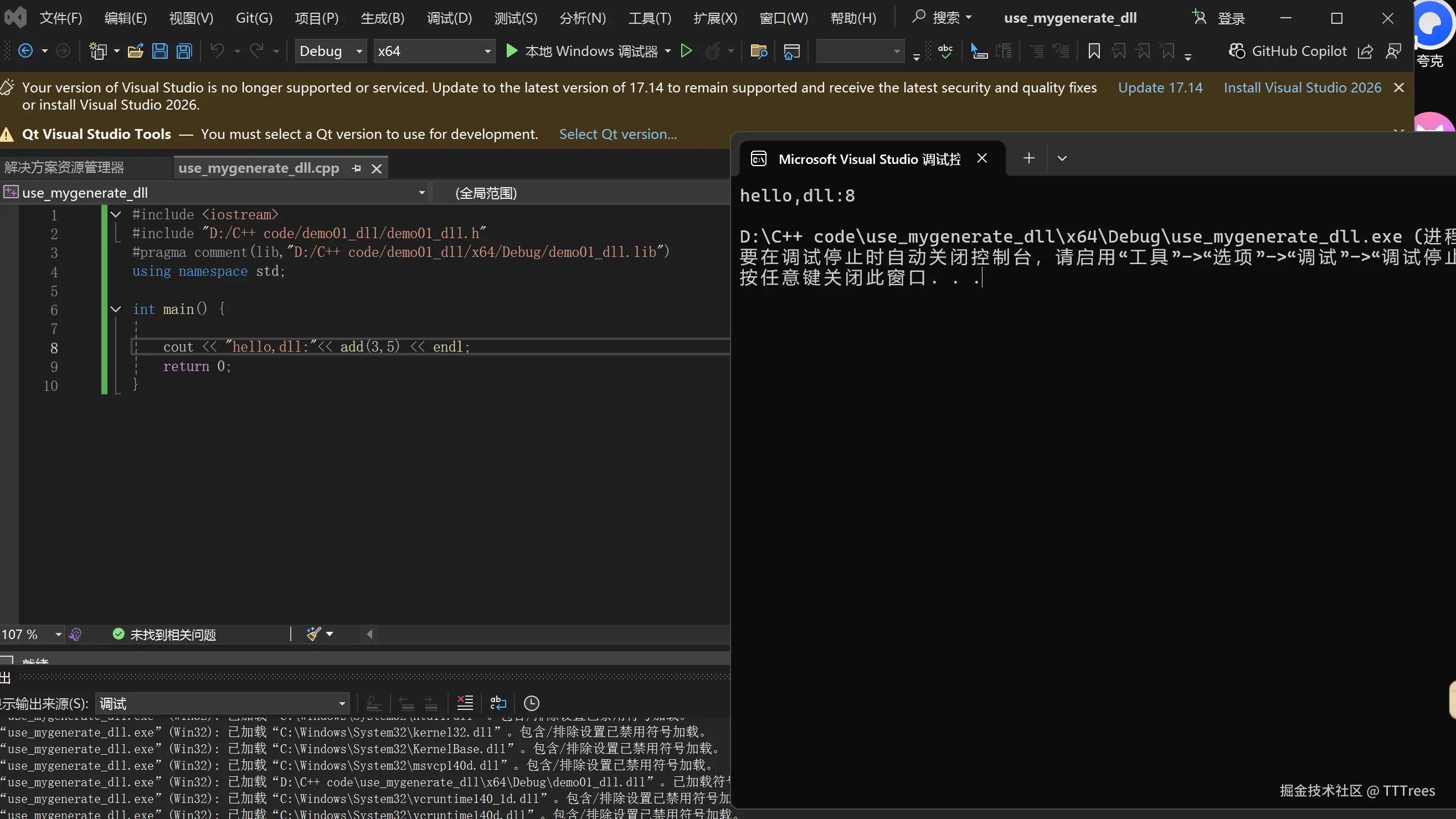Toggle the pin on use_mygenerate_dll.cpp tab
The image size is (1456, 819).
pyautogui.click(x=356, y=168)
